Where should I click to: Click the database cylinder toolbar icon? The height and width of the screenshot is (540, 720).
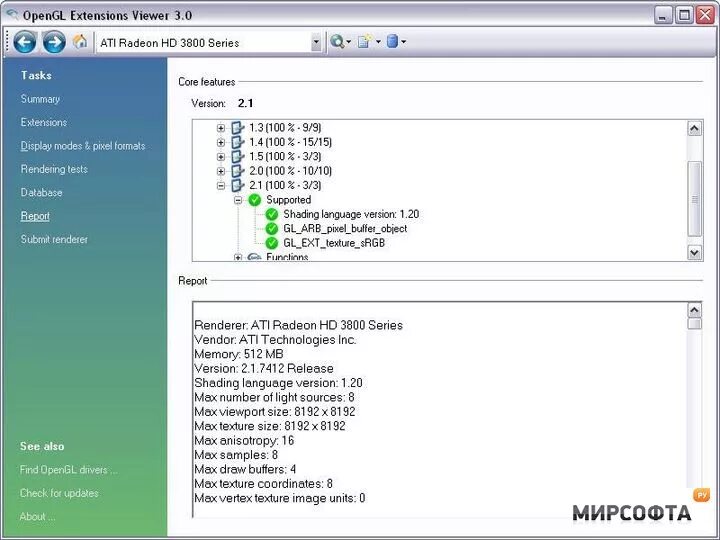(392, 41)
